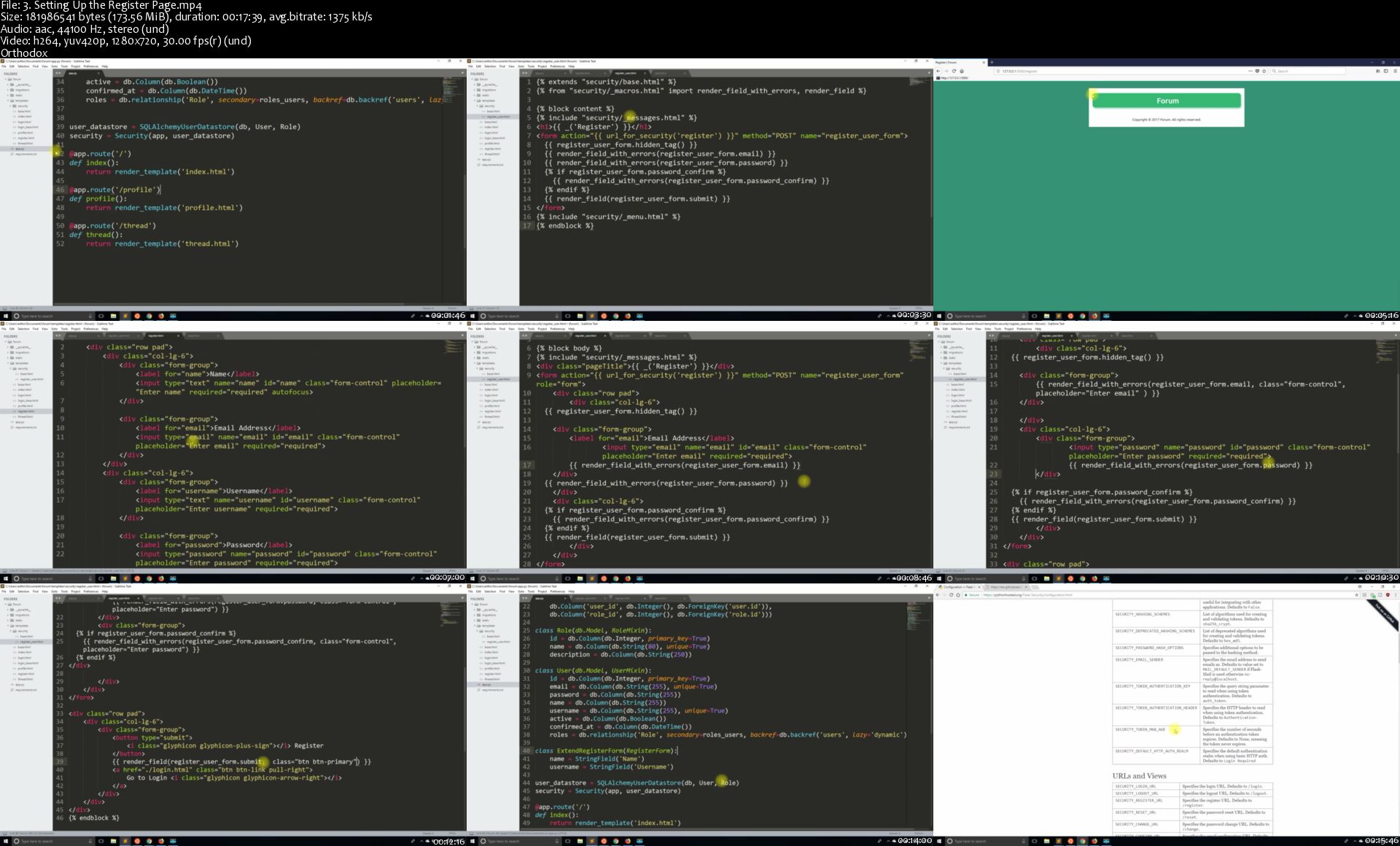Viewport: 1400px width, 846px height.
Task: Open Firefox page actions three-dot menu
Action: click(x=1251, y=71)
